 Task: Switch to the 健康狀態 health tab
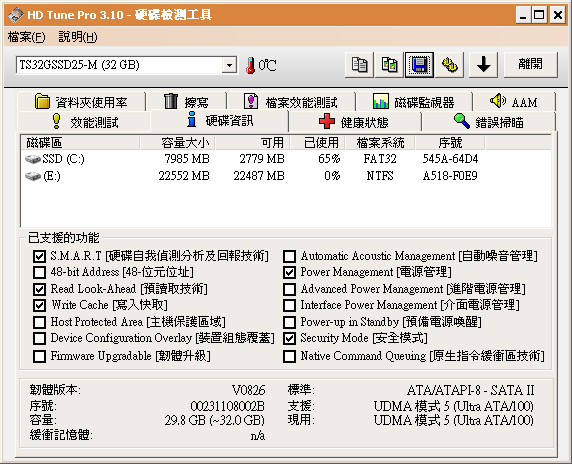click(x=355, y=122)
